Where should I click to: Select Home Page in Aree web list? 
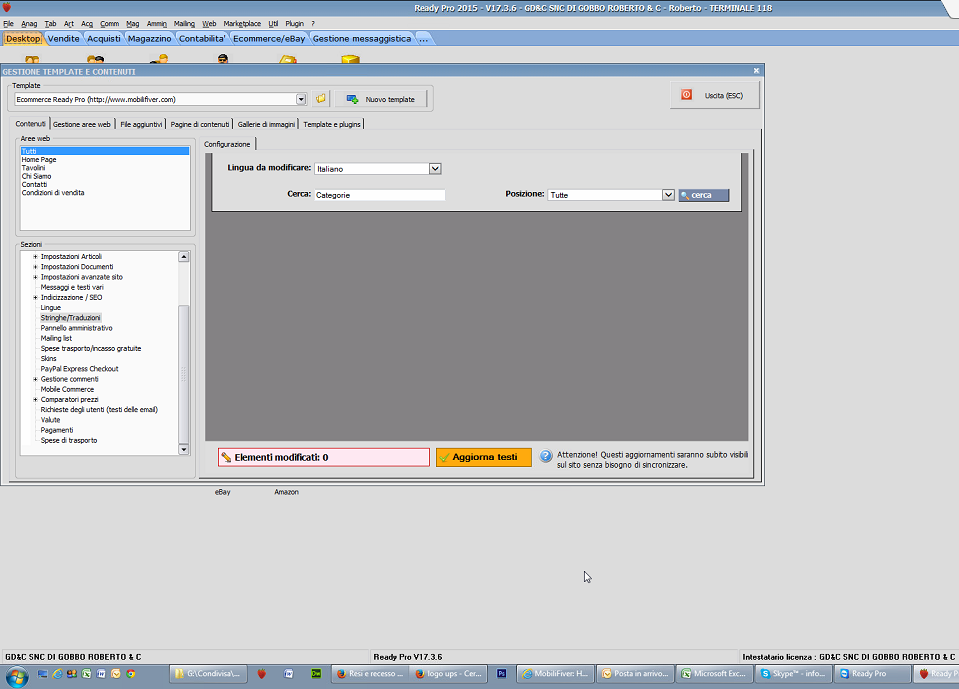[x=39, y=160]
